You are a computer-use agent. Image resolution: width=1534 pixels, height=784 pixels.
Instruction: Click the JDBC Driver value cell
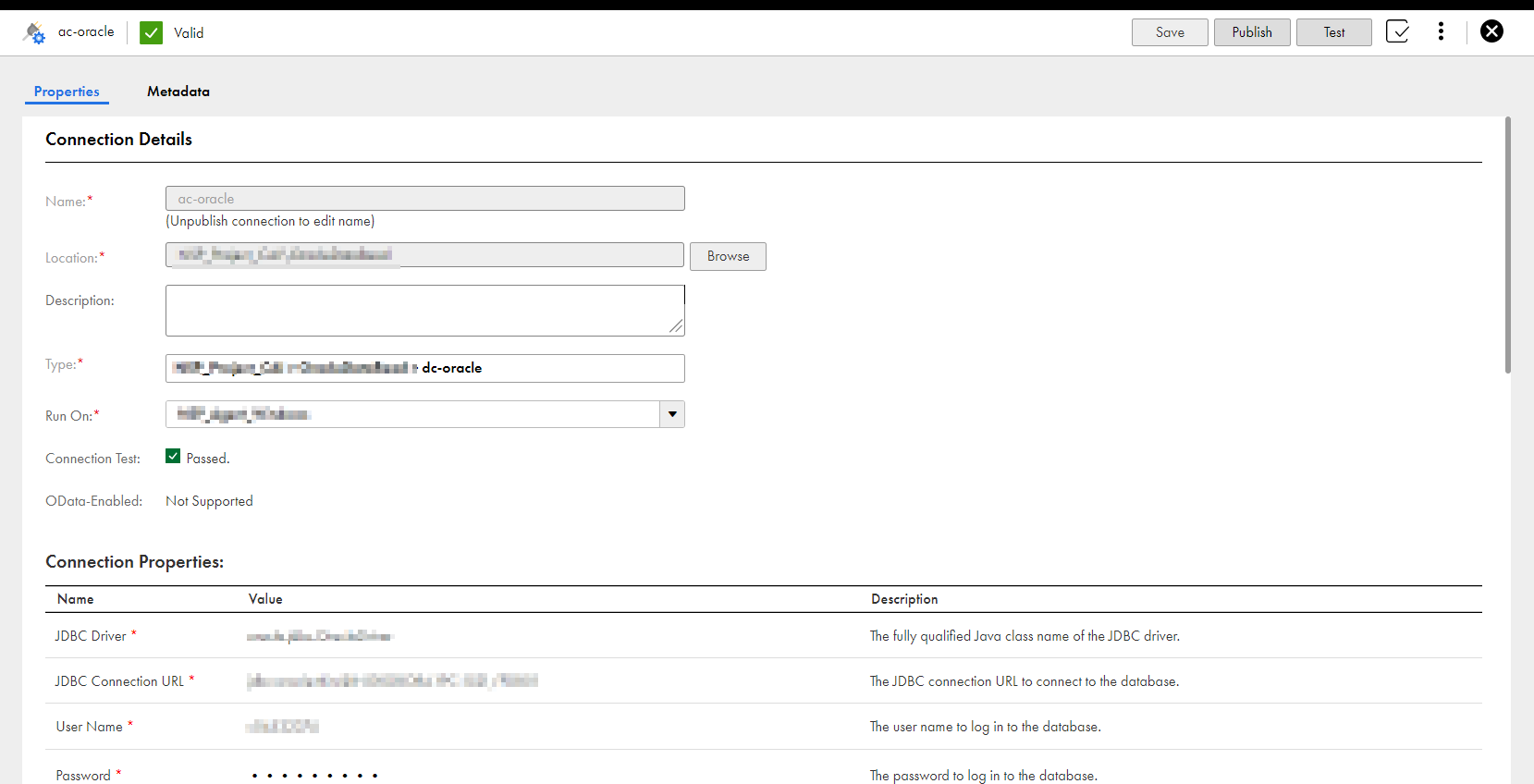(x=320, y=636)
